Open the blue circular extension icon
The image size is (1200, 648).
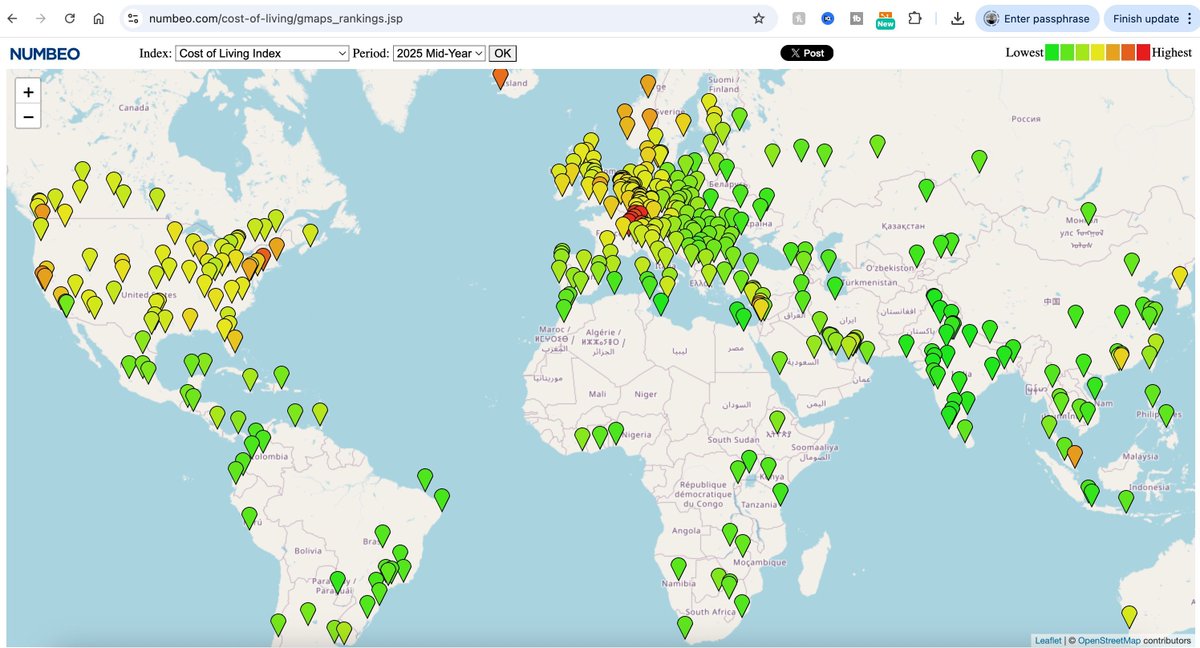[x=828, y=18]
